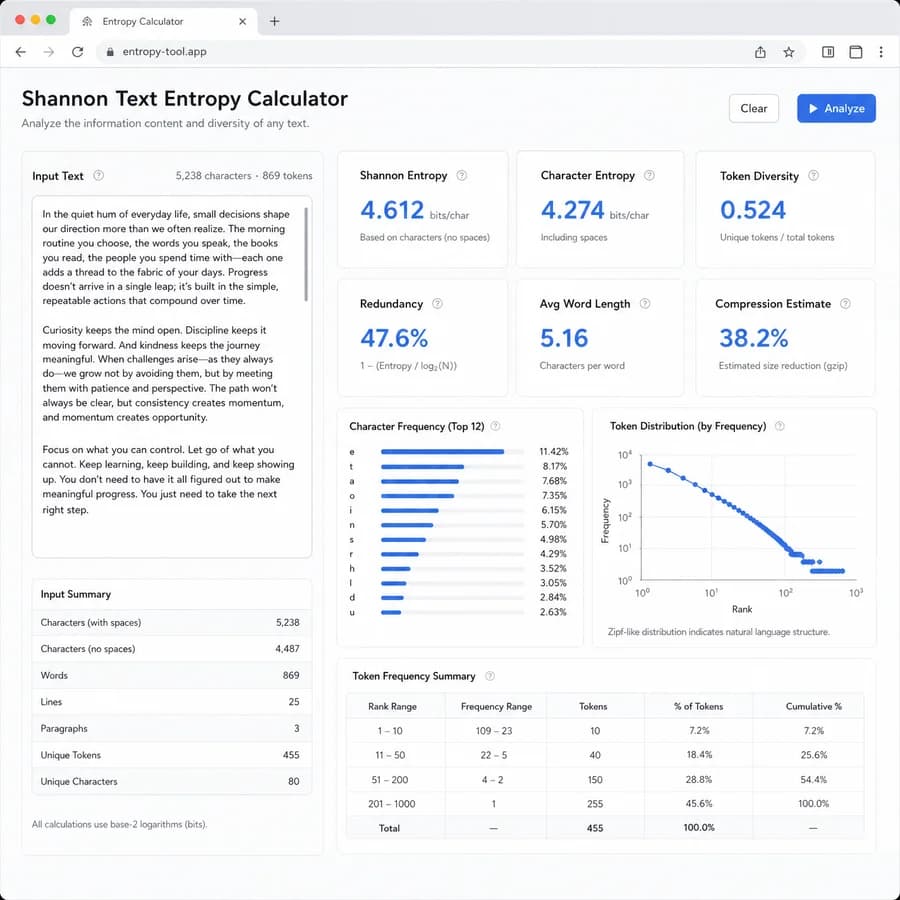Click the 'e' character frequency bar

[442, 452]
